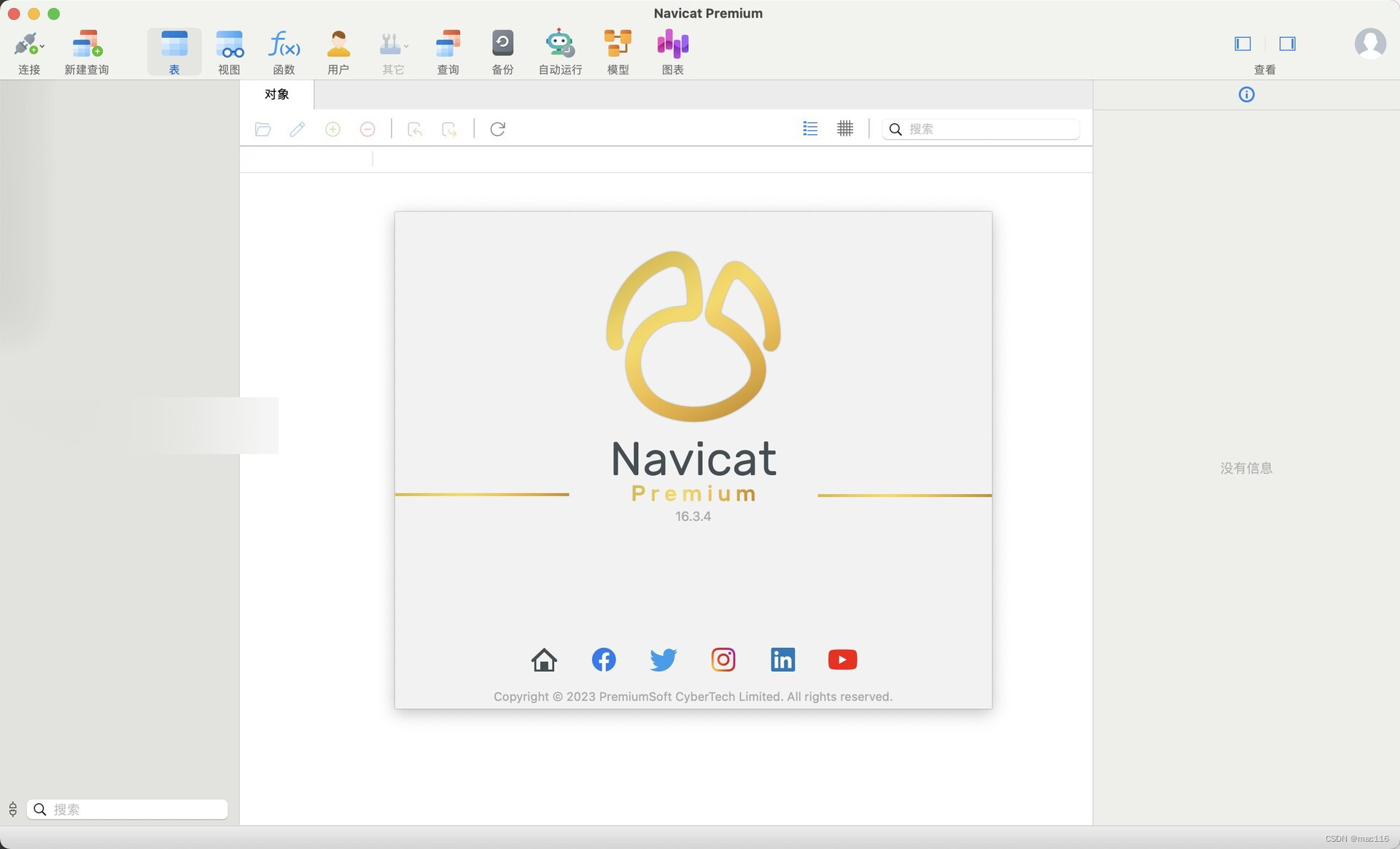Focus the object search field

[x=981, y=129]
